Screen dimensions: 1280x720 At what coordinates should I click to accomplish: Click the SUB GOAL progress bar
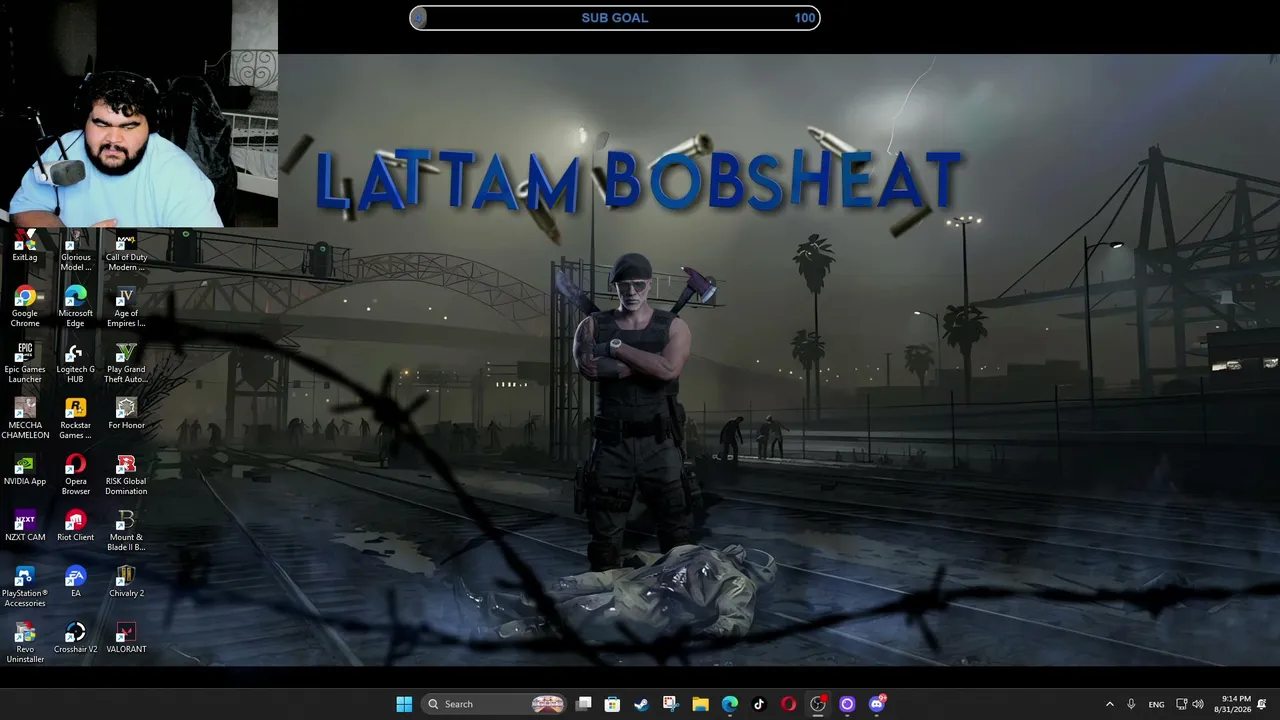tap(615, 18)
